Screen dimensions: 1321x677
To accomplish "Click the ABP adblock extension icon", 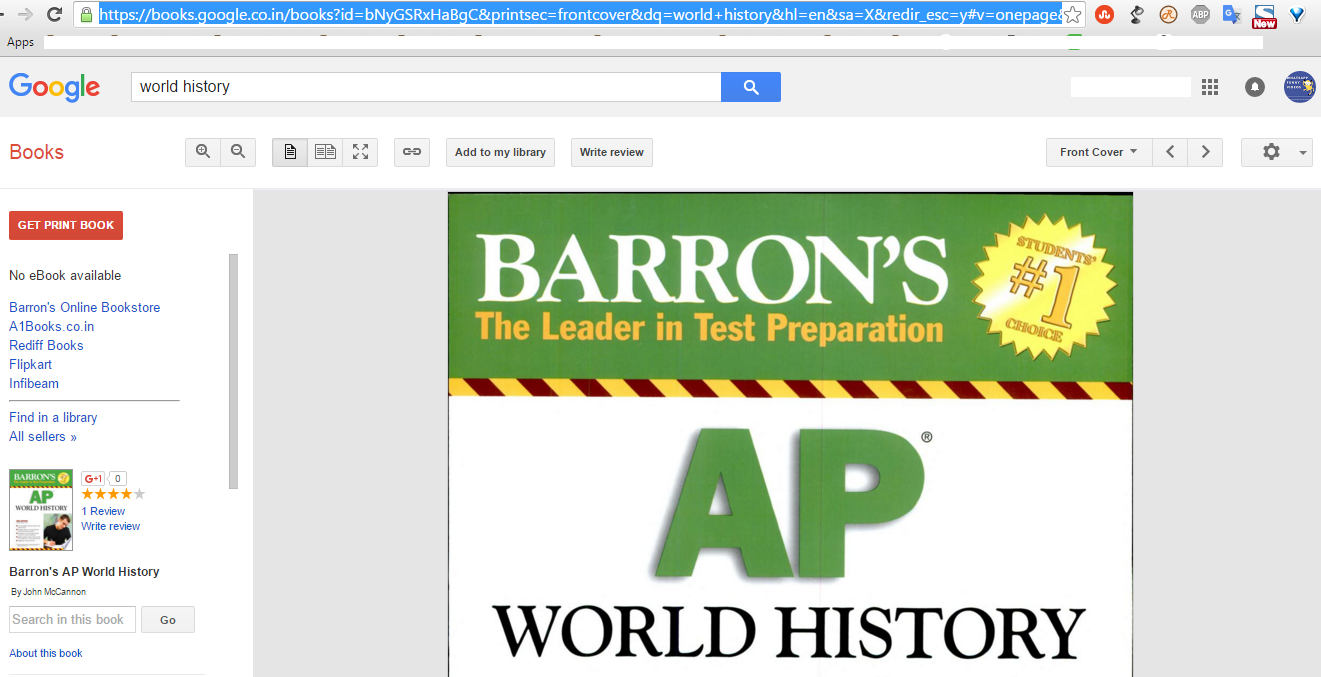I will click(x=1200, y=14).
